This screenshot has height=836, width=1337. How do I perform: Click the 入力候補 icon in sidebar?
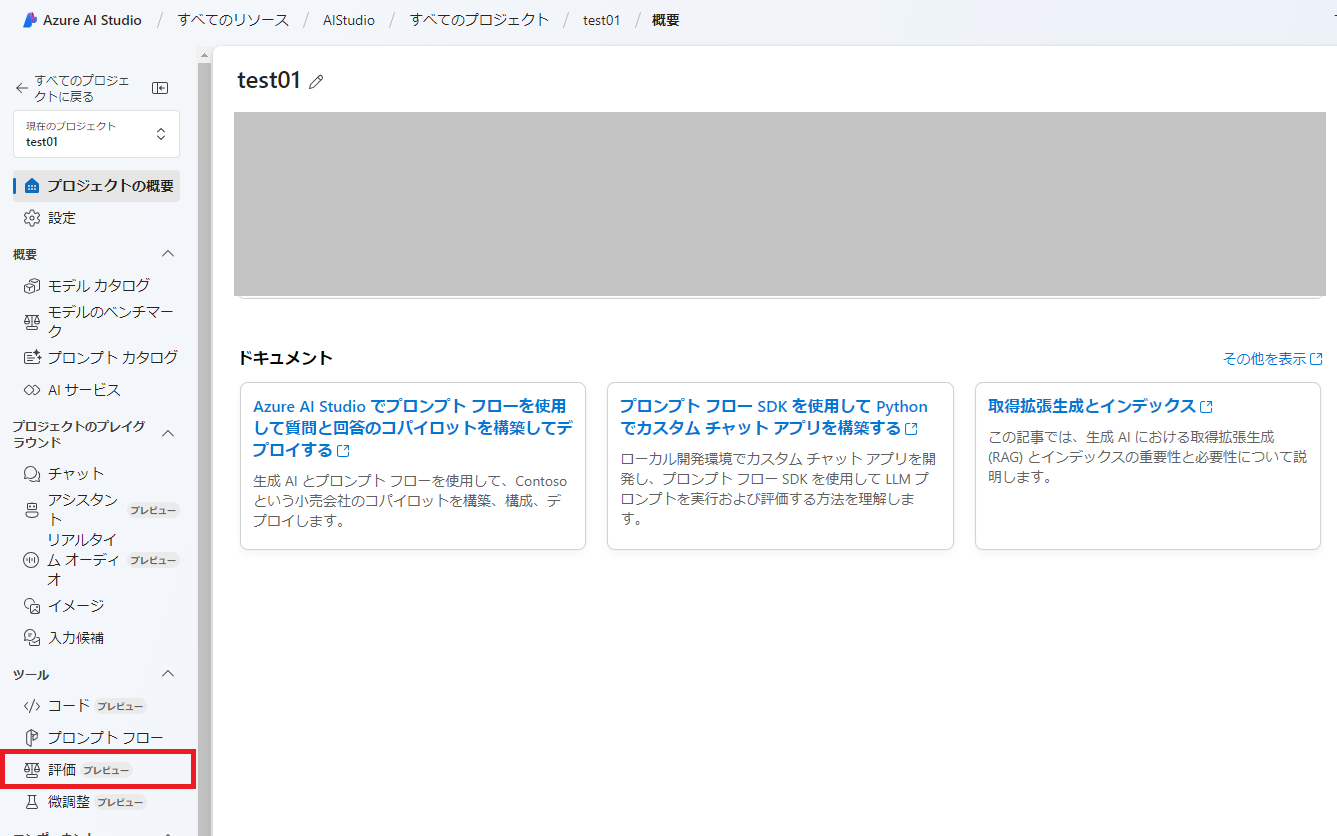[x=31, y=638]
